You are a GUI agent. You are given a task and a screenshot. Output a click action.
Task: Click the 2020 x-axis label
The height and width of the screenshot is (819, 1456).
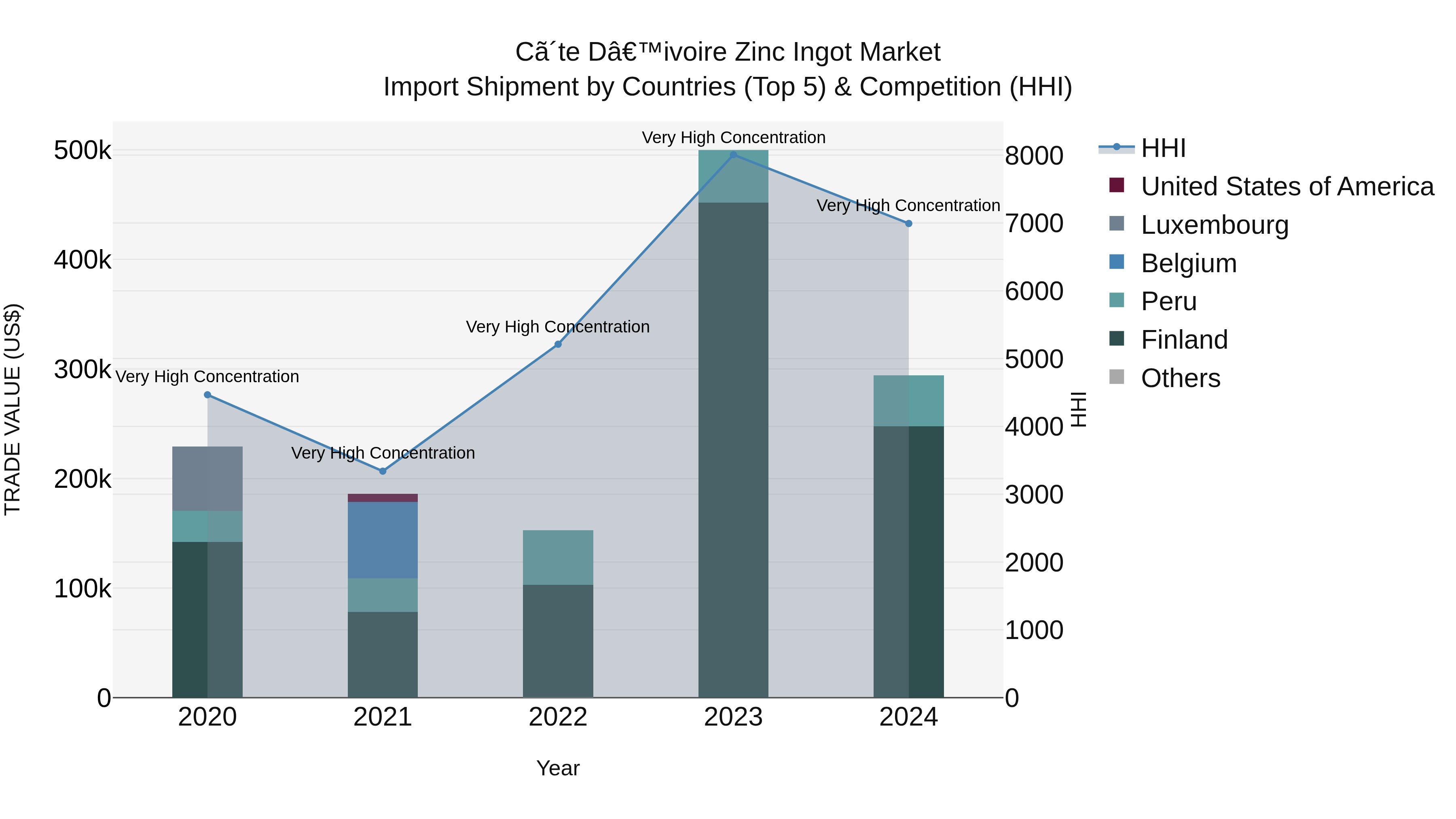click(207, 717)
